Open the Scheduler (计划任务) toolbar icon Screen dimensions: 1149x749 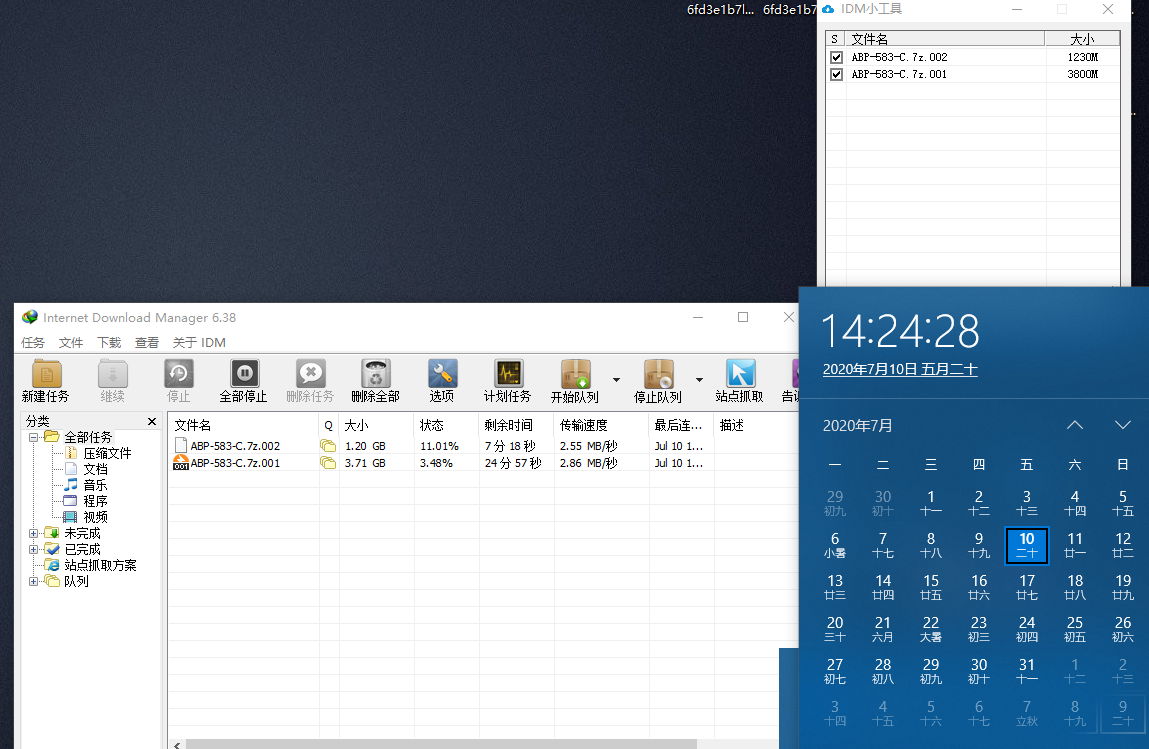point(509,373)
